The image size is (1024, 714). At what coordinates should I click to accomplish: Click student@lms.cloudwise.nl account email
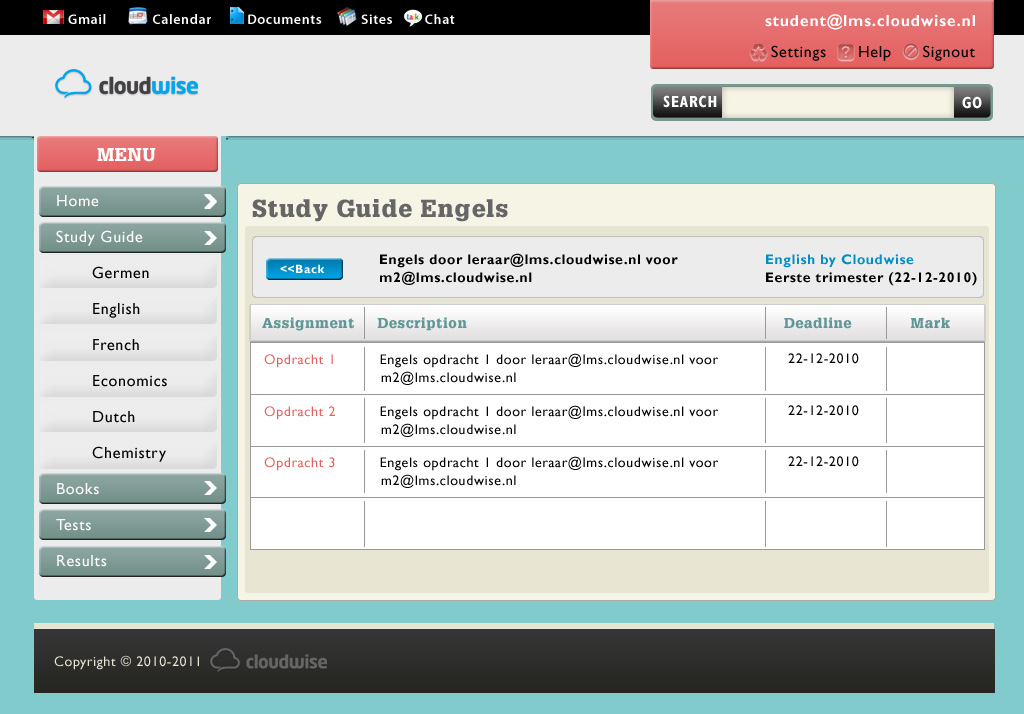870,21
